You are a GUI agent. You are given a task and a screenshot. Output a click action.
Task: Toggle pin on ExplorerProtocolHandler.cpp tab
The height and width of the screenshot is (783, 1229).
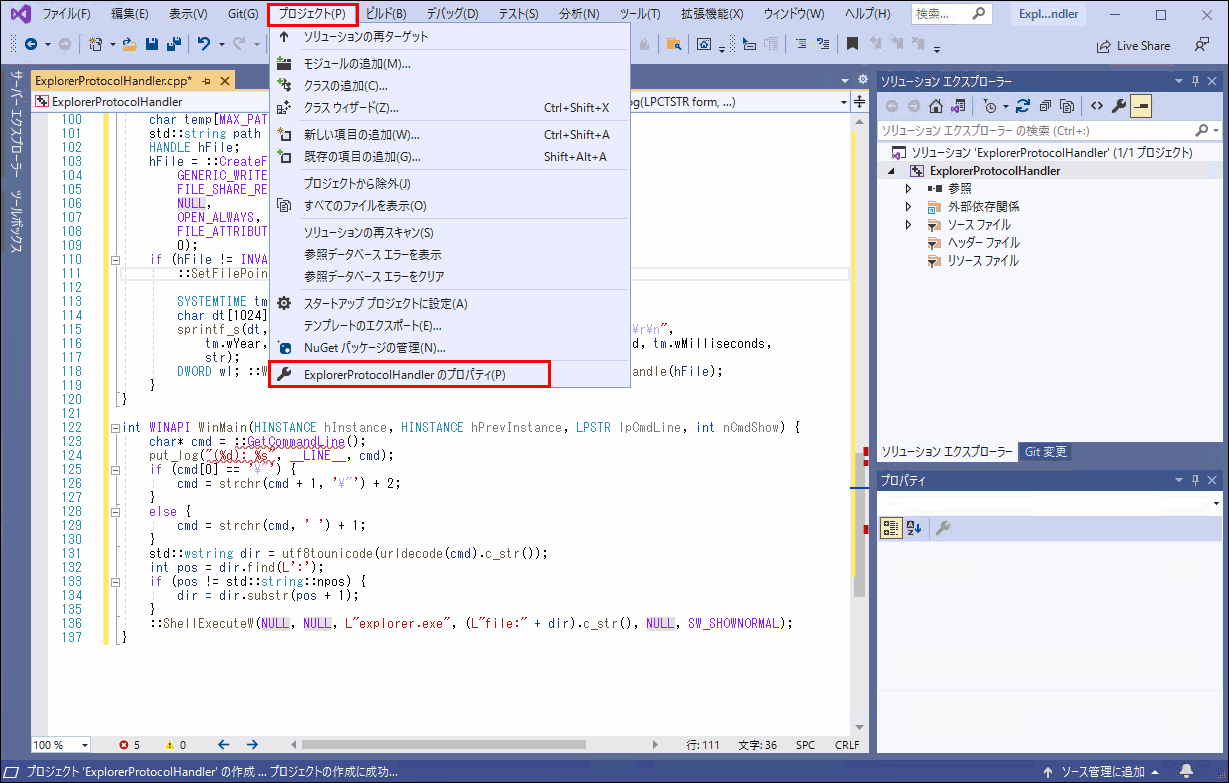click(206, 80)
